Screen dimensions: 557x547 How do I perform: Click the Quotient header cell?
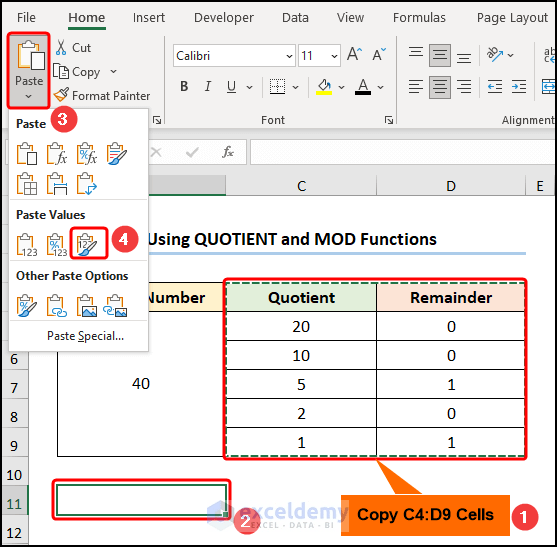click(301, 297)
